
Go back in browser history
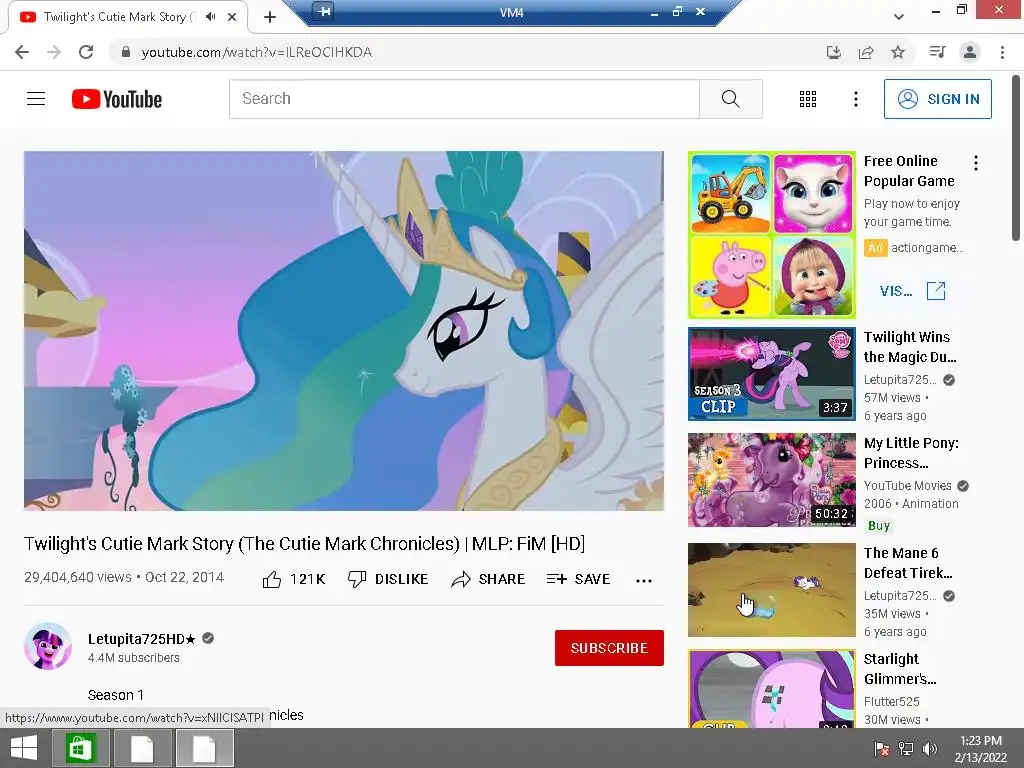coord(22,52)
